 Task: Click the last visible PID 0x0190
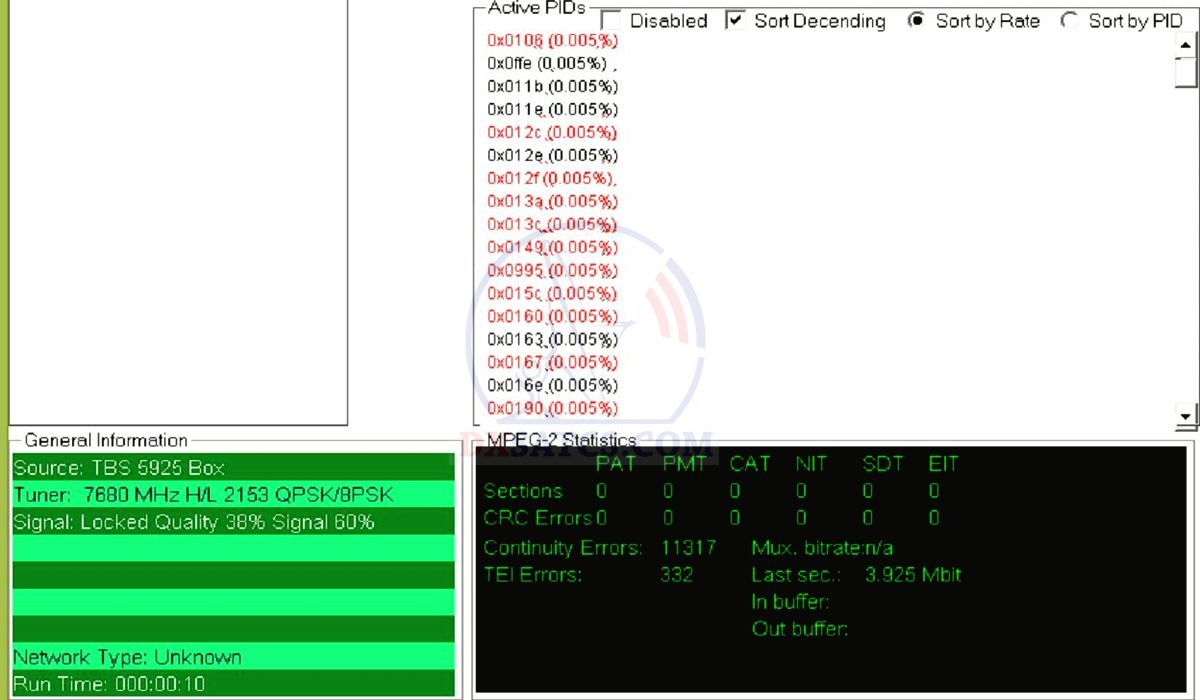tap(552, 409)
